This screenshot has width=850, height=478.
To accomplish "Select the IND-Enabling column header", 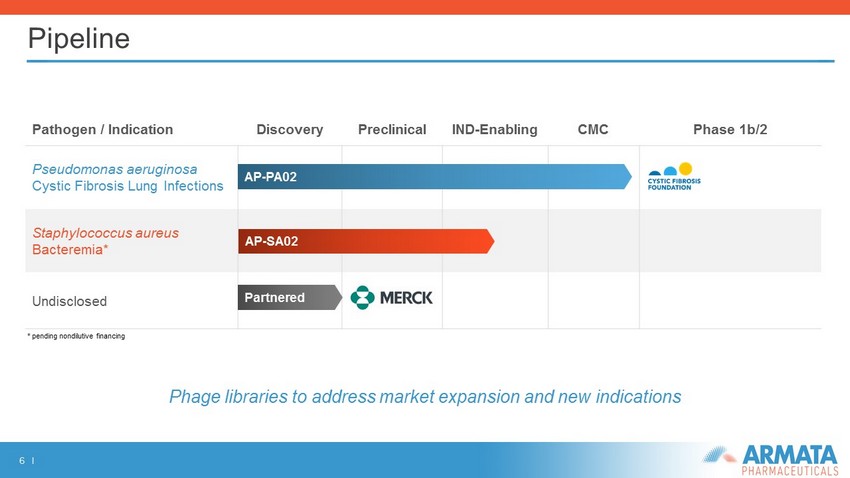I will [494, 130].
